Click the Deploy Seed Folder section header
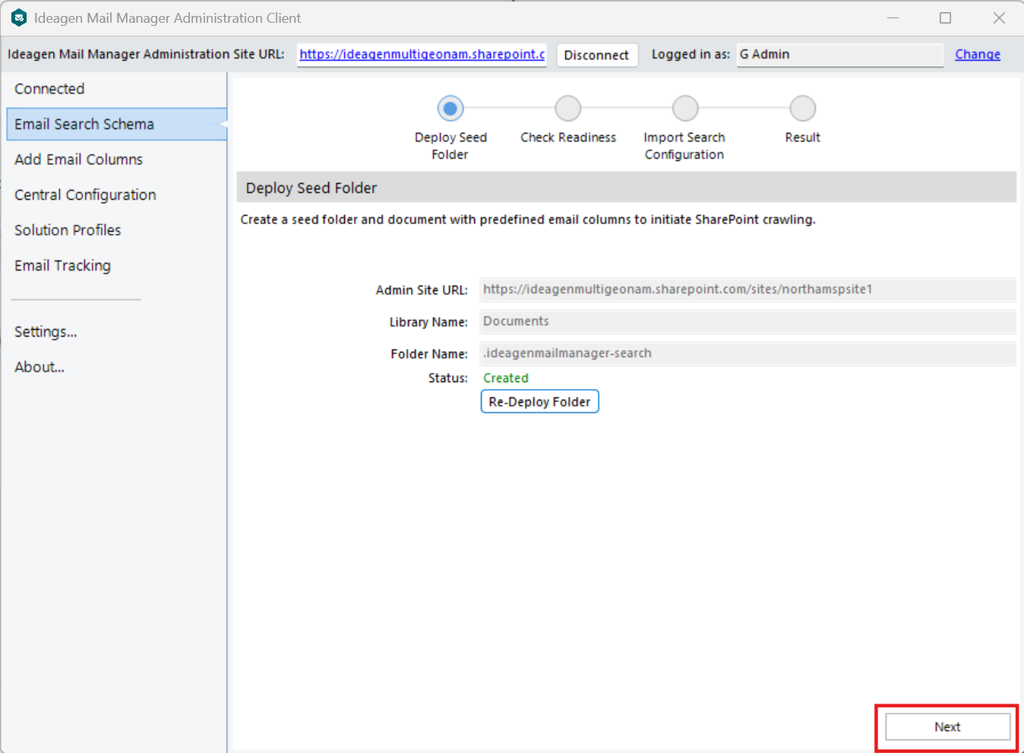The image size is (1024, 753). coord(626,188)
